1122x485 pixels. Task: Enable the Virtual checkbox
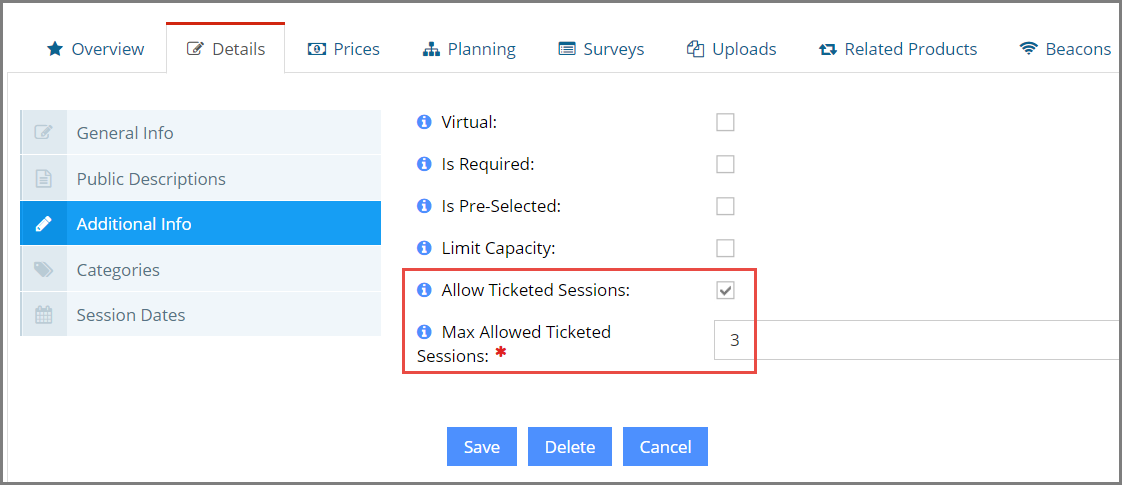pyautogui.click(x=726, y=122)
